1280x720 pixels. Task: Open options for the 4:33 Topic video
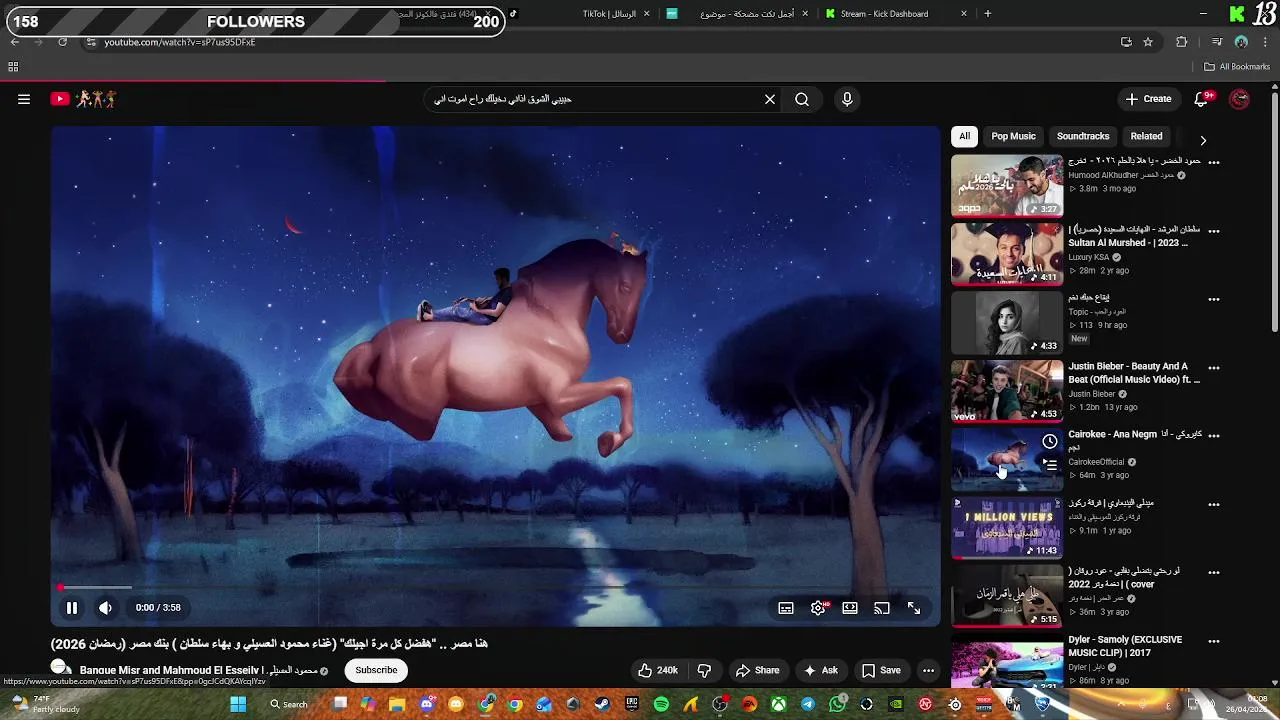[x=1214, y=299]
